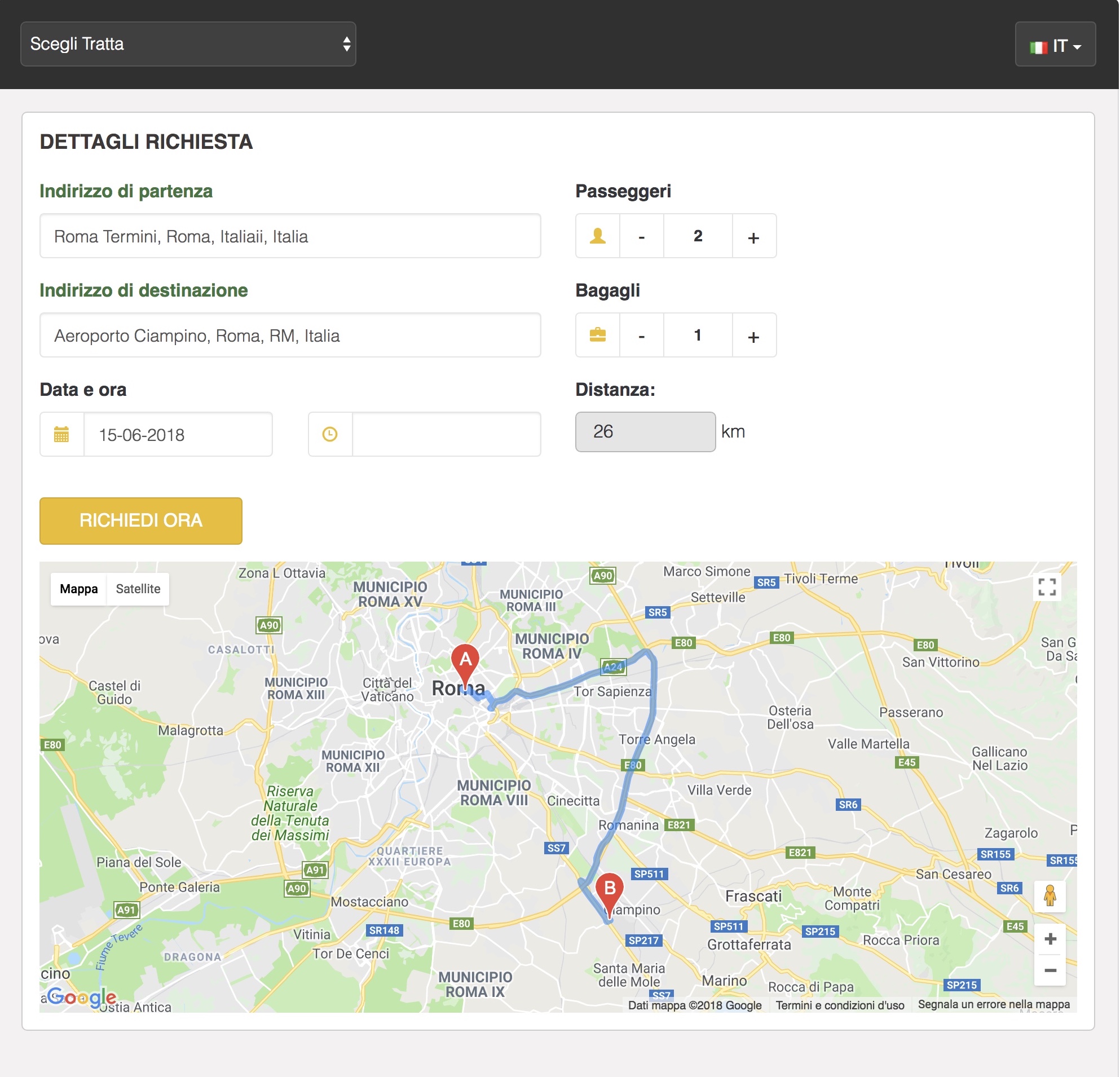Switch the map to Satellite view
Image resolution: width=1120 pixels, height=1077 pixels.
(x=138, y=589)
